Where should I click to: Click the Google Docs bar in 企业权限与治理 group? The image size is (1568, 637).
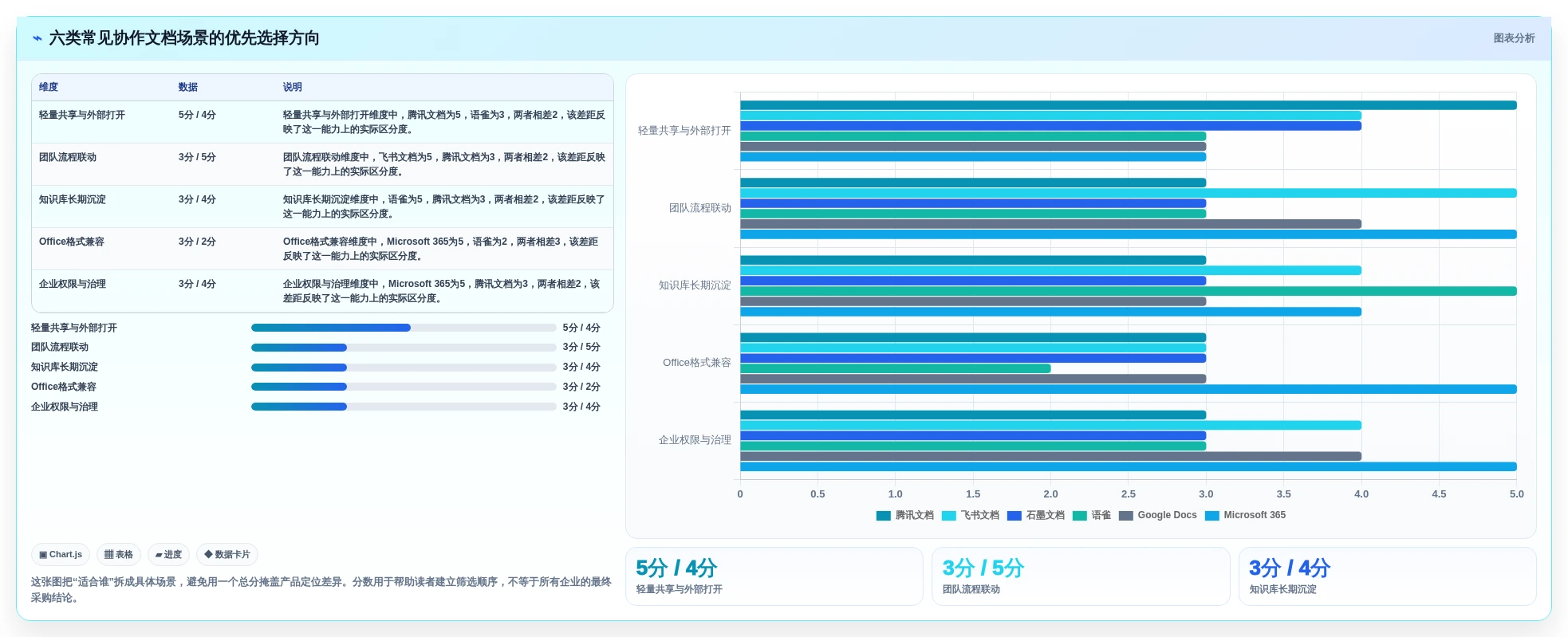pyautogui.click(x=1050, y=456)
